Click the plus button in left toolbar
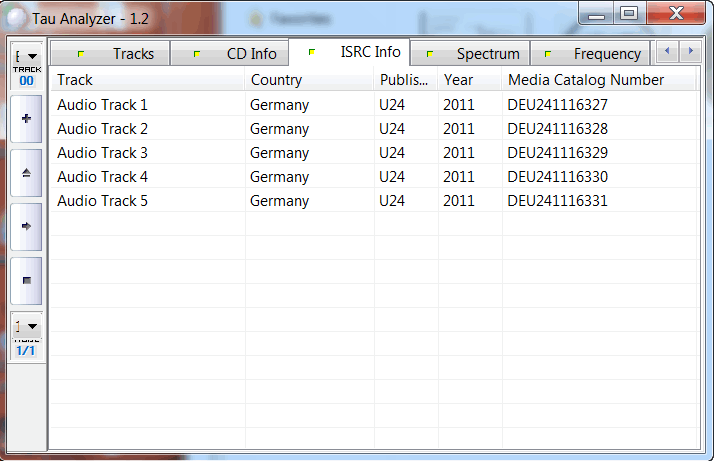Screen dimensions: 714x461 [x=26, y=119]
